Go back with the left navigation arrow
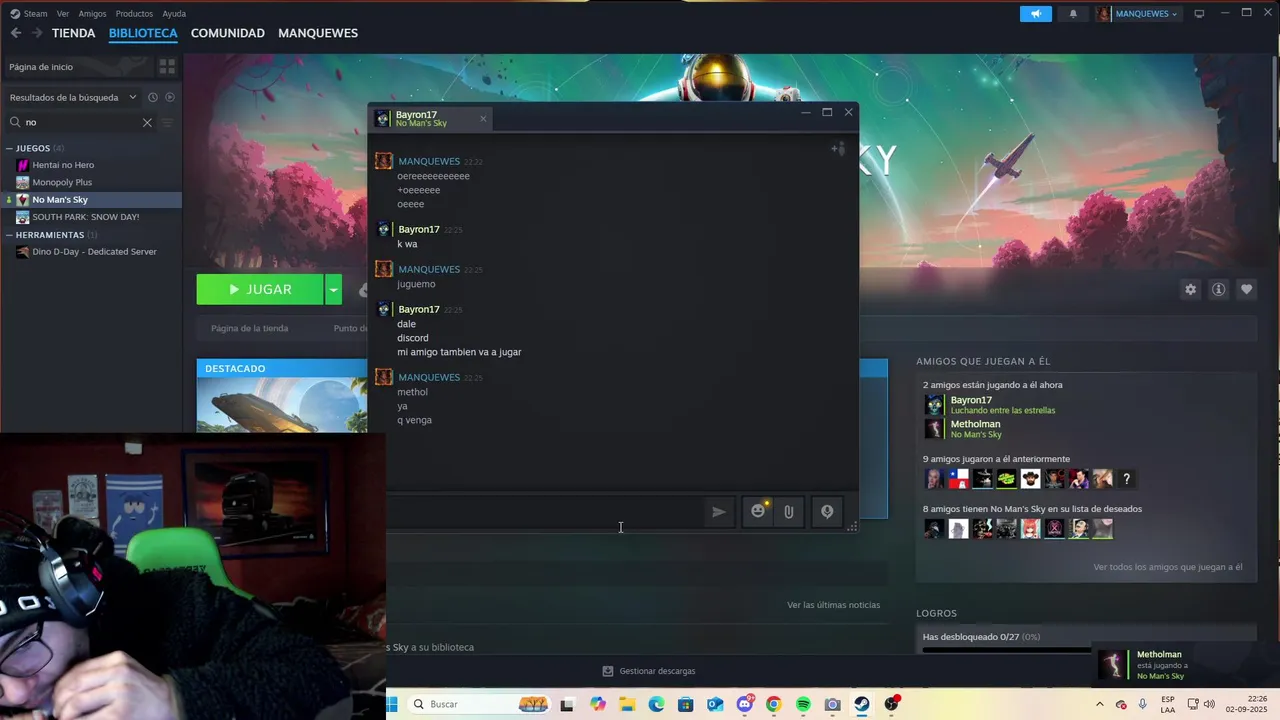1280x720 pixels. (16, 33)
